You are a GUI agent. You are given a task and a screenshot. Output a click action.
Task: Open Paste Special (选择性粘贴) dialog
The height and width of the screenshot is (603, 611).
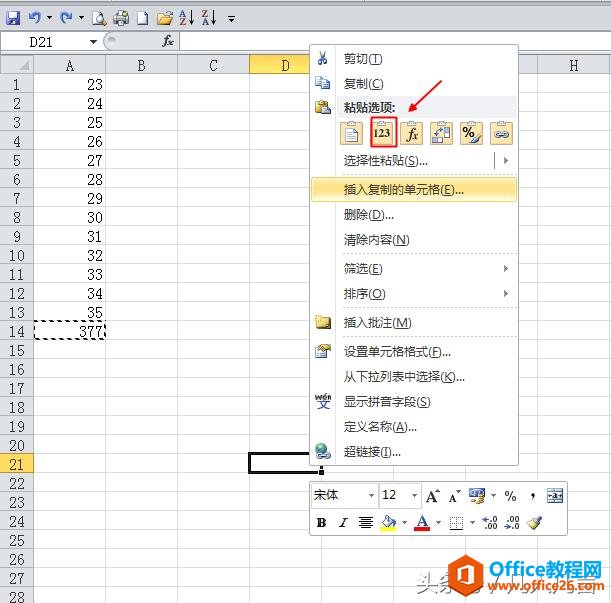(402, 161)
